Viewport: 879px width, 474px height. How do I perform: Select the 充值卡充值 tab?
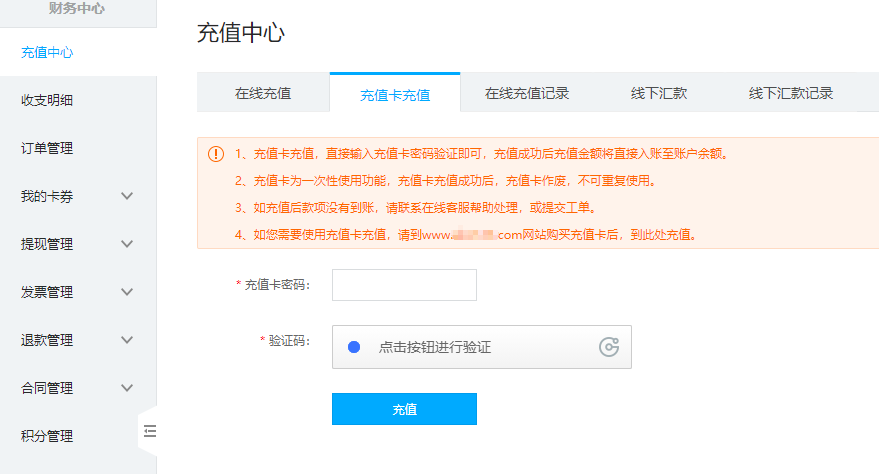[395, 94]
